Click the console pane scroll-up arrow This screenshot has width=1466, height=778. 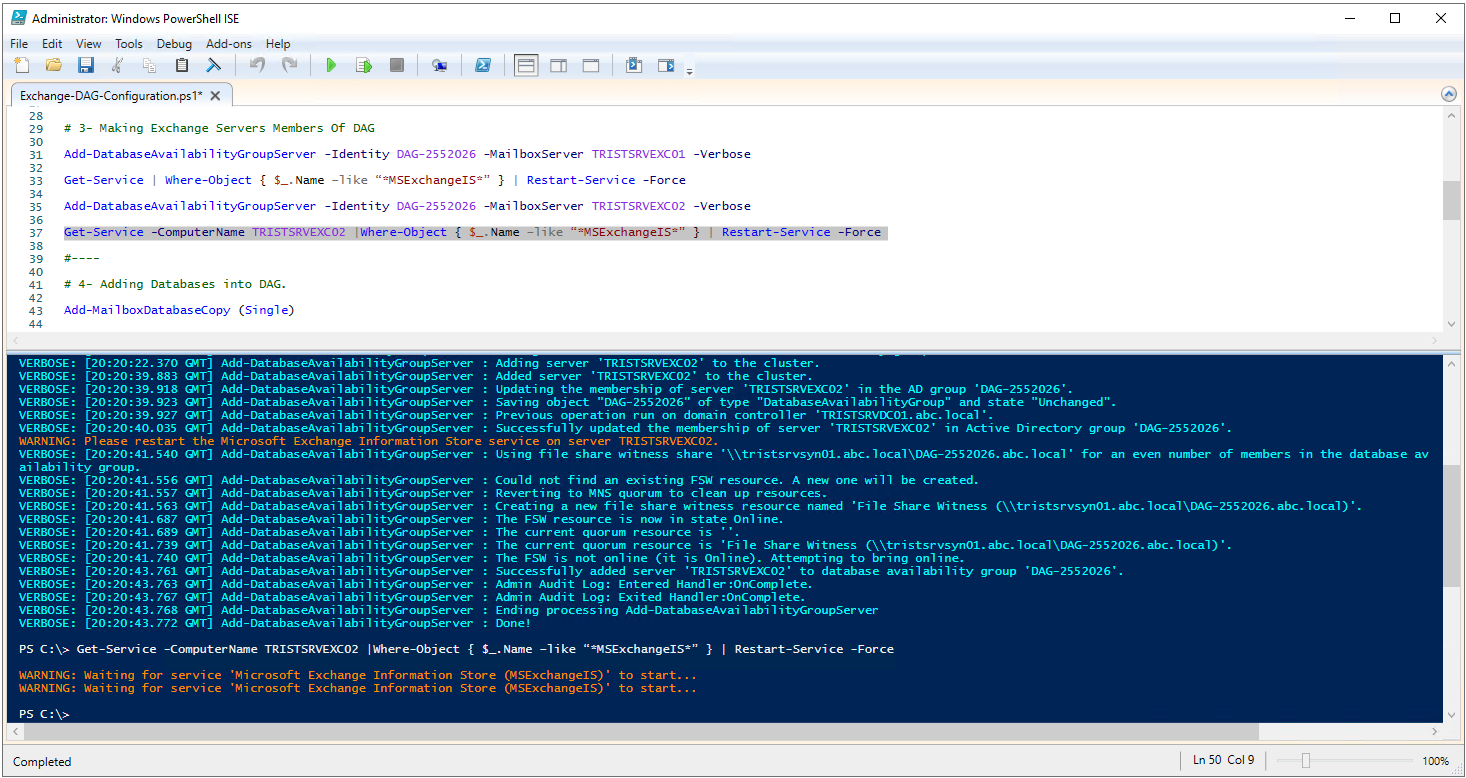(1451, 362)
